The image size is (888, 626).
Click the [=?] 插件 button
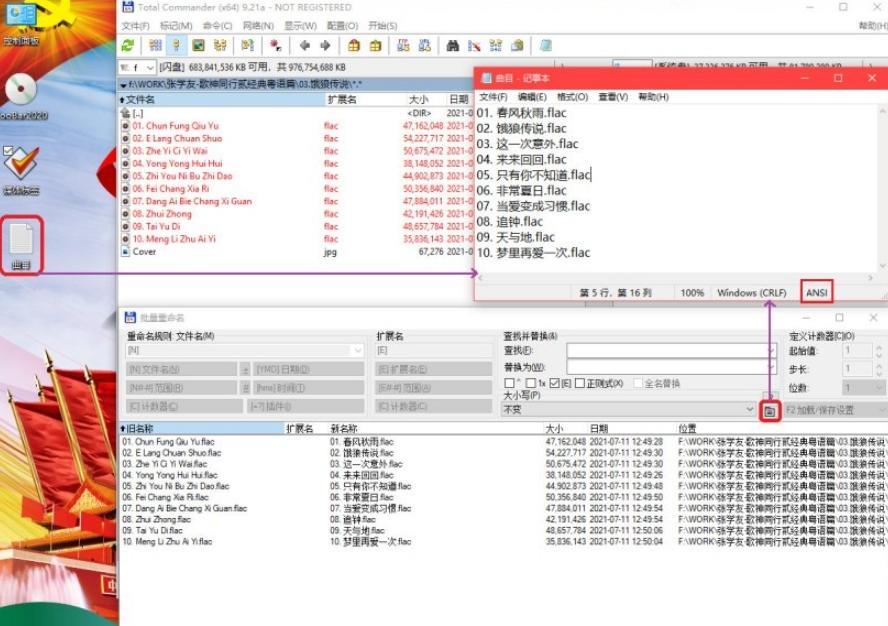click(x=306, y=406)
